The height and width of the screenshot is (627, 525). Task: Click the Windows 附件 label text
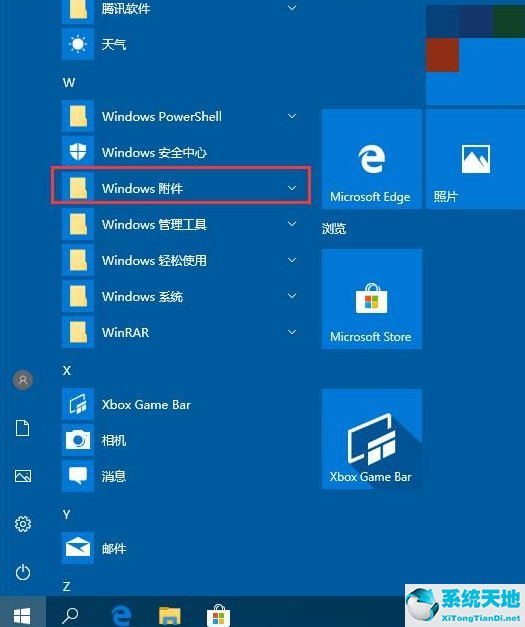point(142,188)
